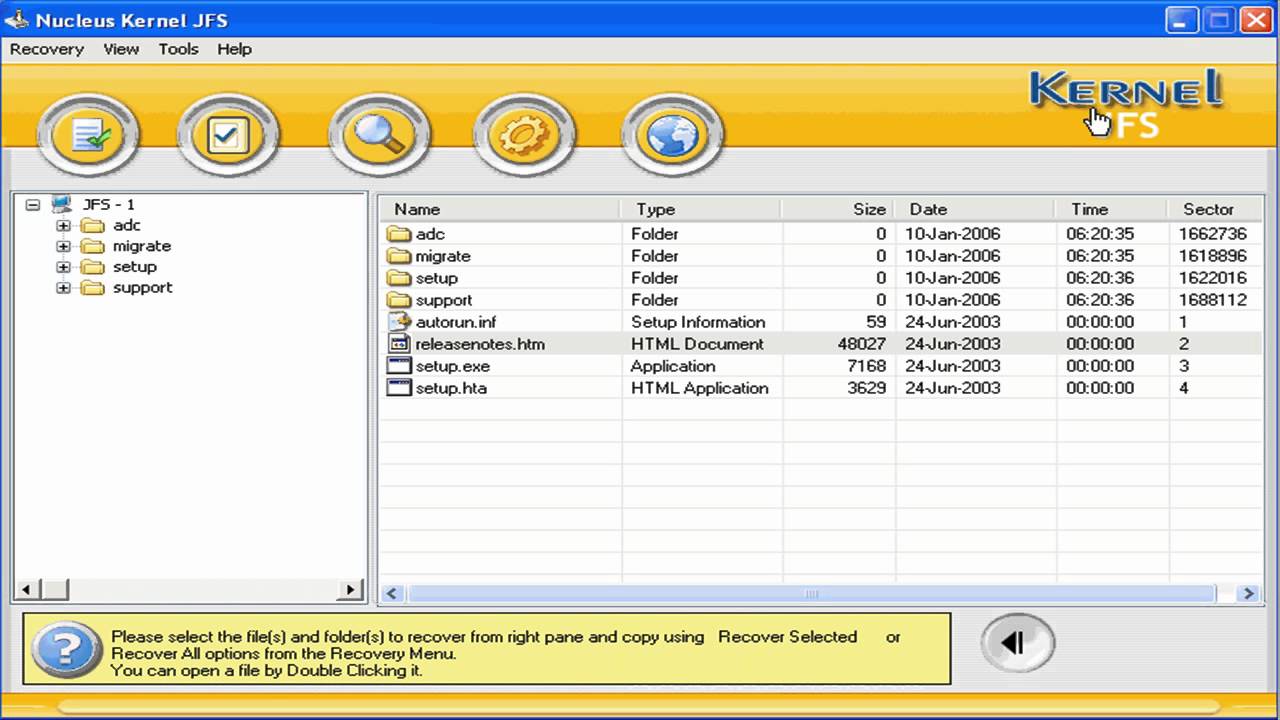Click the Nucleus Kernel JFS title bar icon
Image resolution: width=1280 pixels, height=720 pixels.
coord(17,19)
